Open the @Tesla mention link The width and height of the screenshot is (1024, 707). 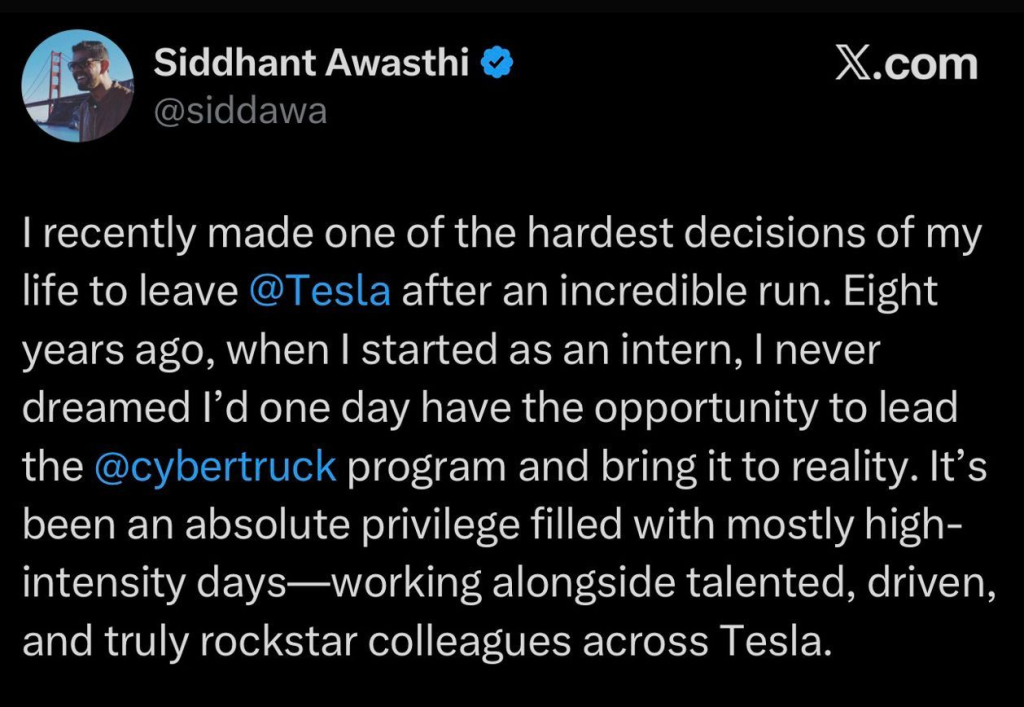click(320, 293)
